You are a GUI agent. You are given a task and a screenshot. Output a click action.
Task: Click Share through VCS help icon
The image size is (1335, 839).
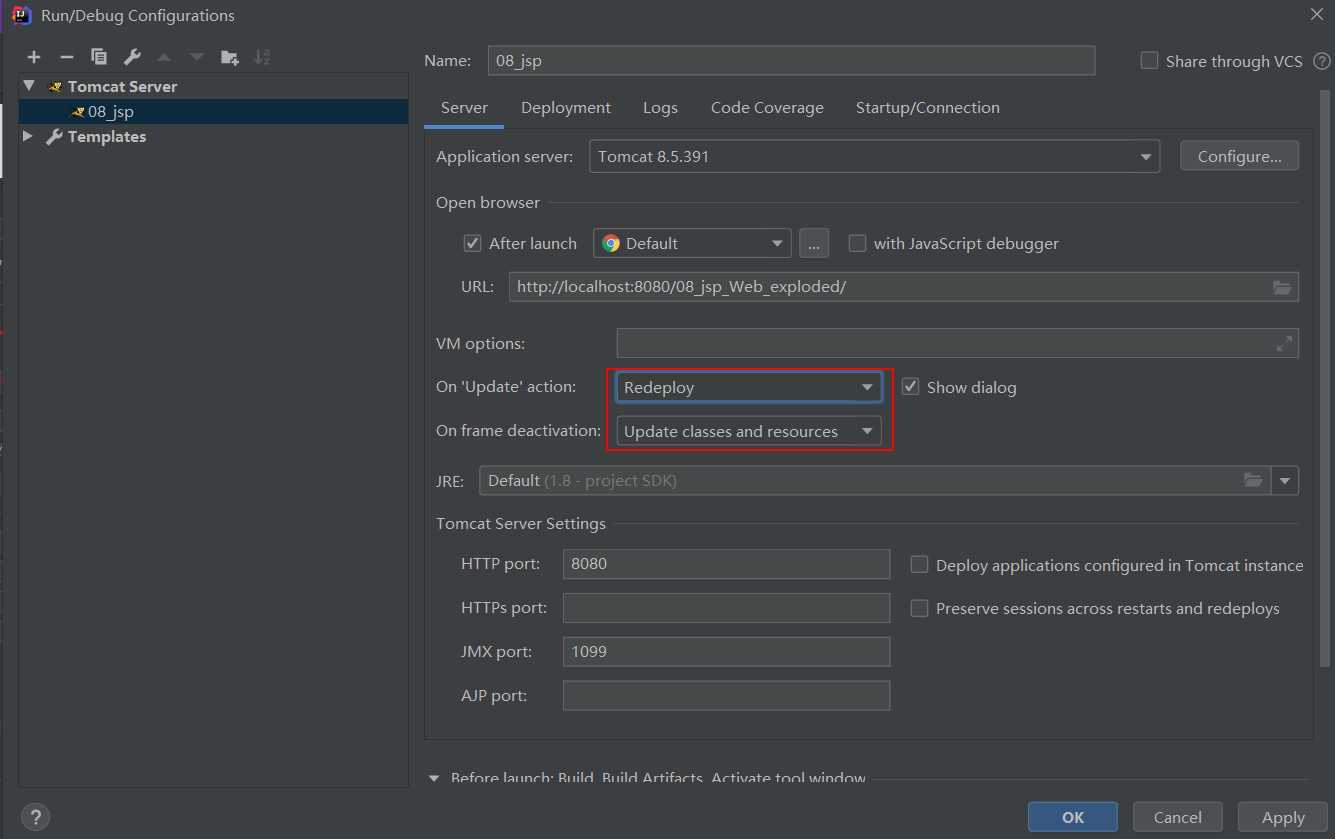point(1322,61)
